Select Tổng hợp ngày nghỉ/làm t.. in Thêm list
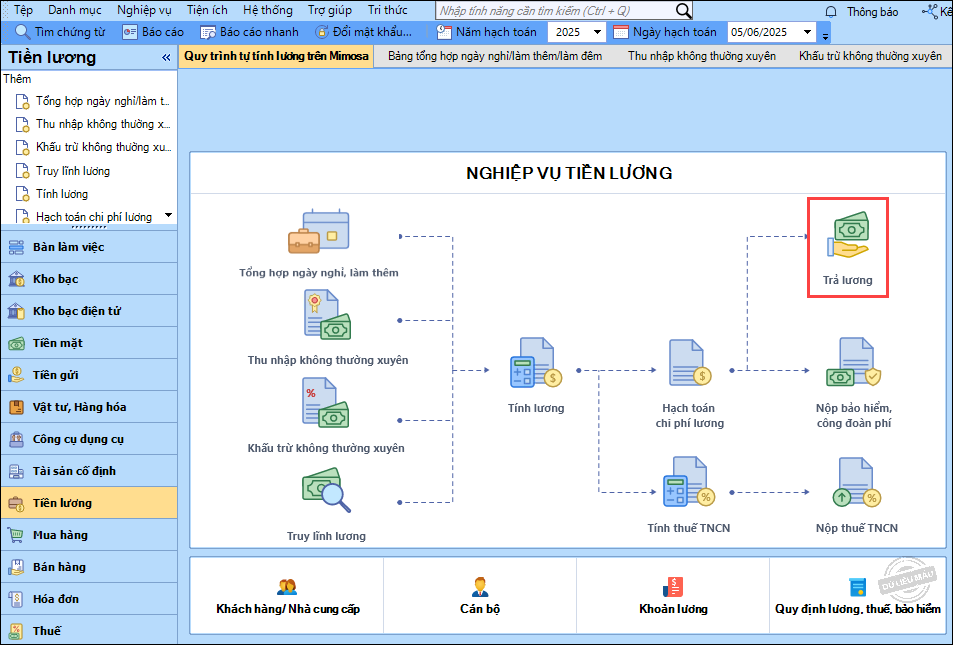Image resolution: width=953 pixels, height=645 pixels. 94,101
